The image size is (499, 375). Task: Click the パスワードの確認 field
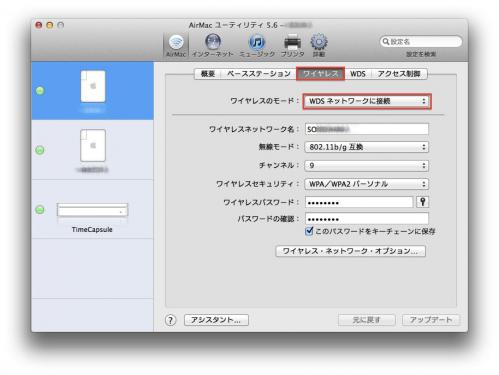[367, 219]
